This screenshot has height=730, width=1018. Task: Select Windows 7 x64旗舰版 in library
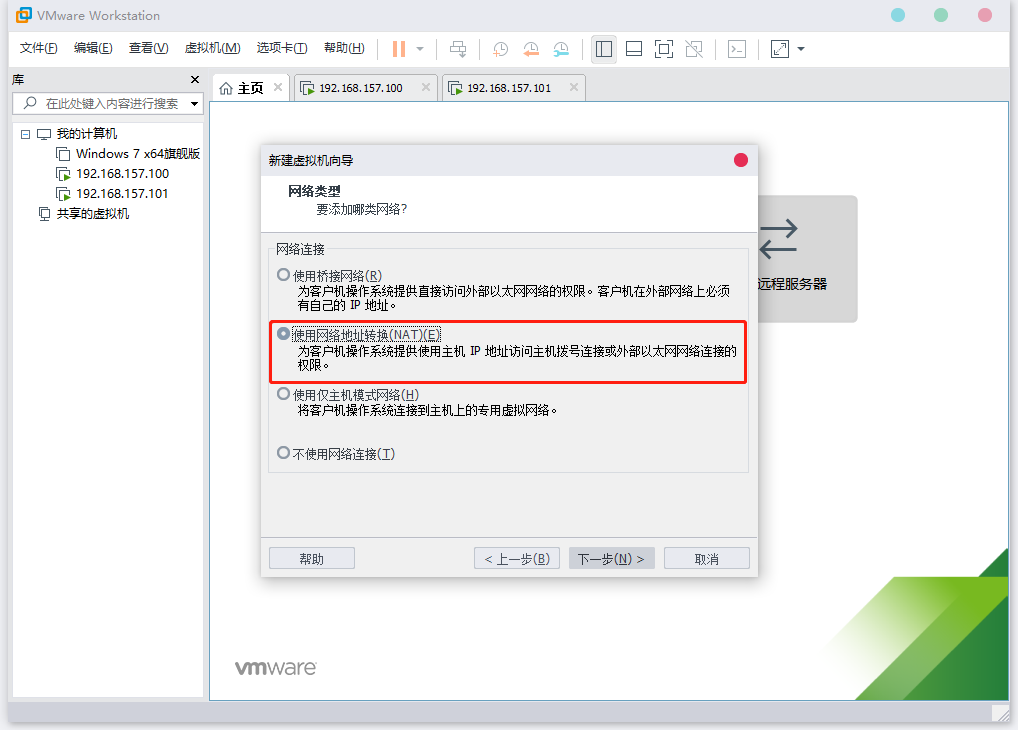[x=138, y=154]
